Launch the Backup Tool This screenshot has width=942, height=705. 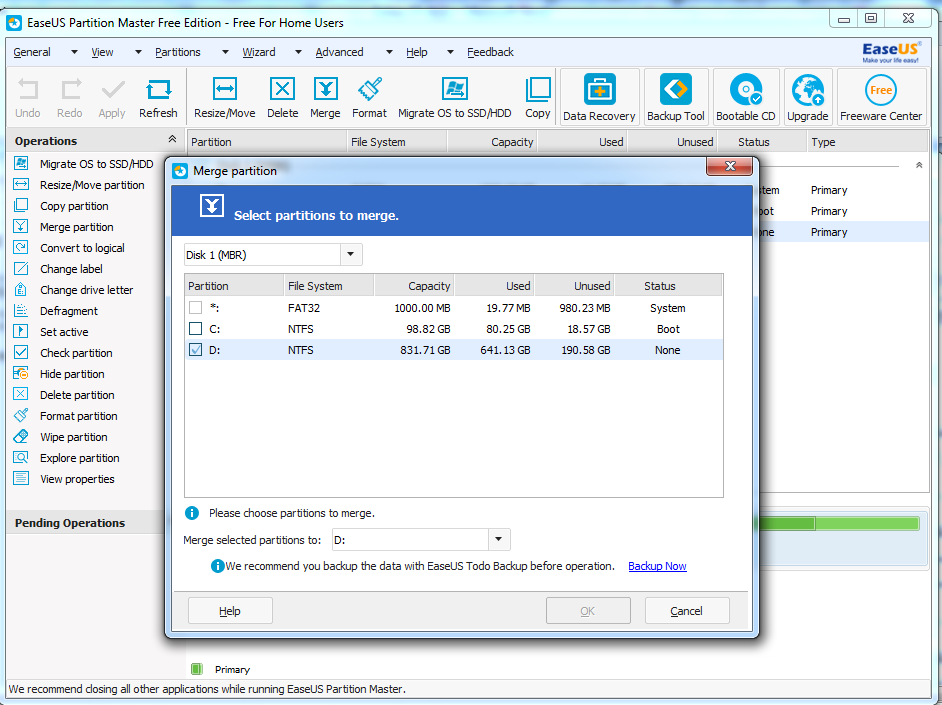(x=676, y=97)
